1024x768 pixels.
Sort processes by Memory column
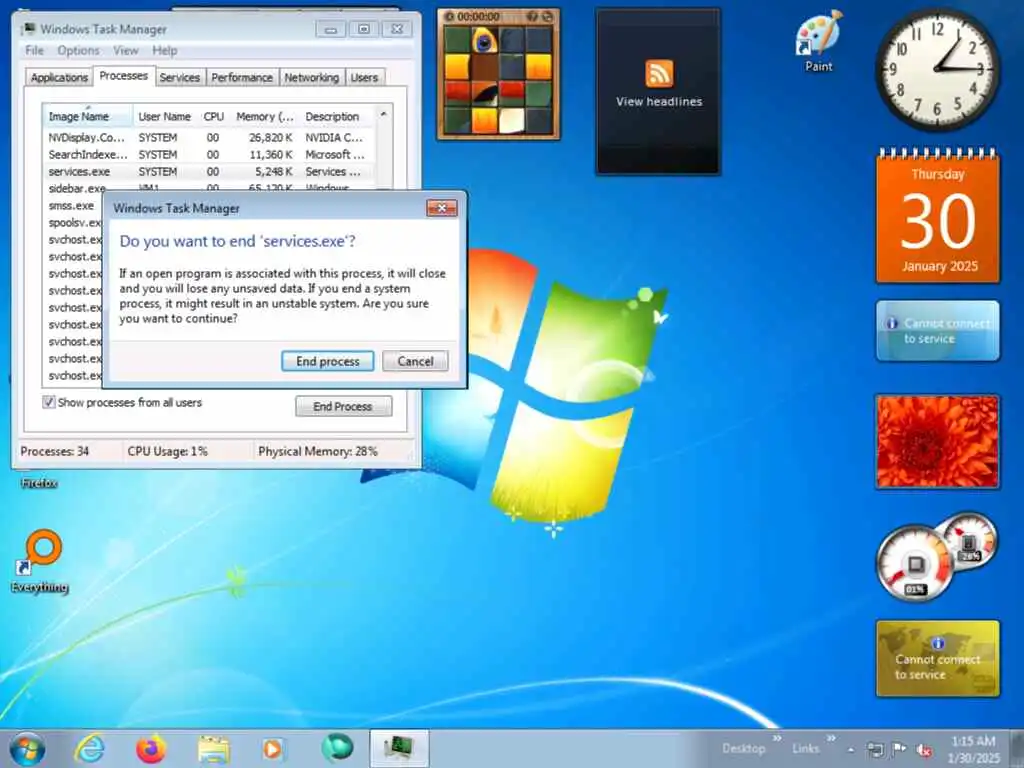coord(264,116)
